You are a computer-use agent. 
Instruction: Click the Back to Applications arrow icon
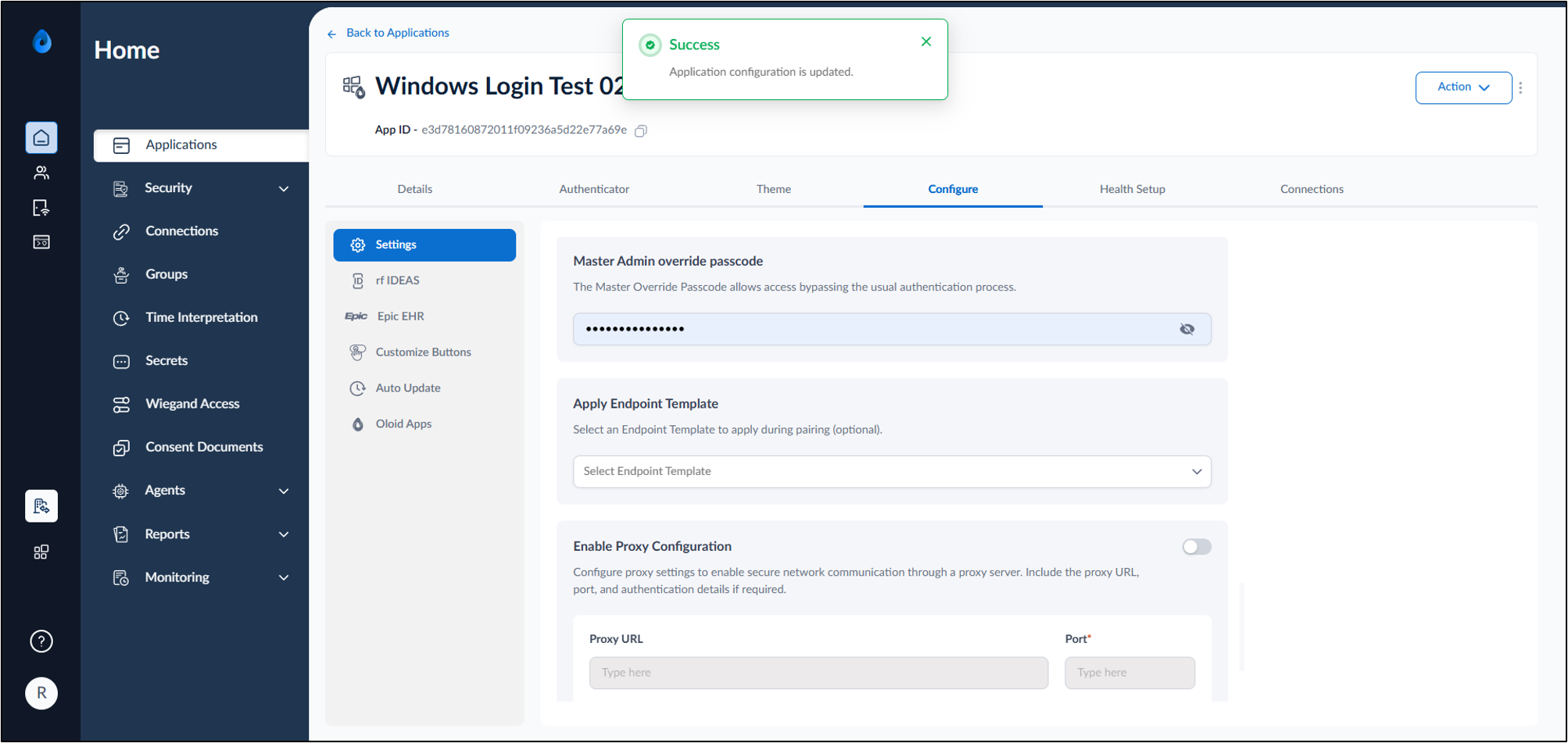tap(332, 34)
